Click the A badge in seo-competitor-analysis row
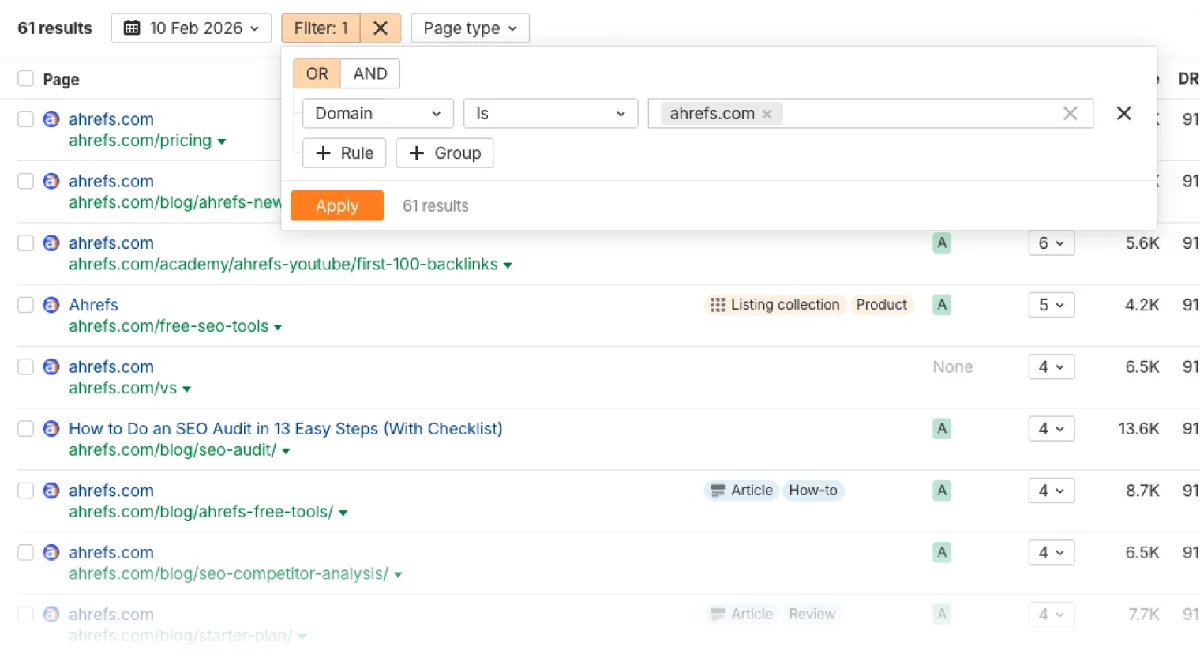This screenshot has width=1200, height=654. tap(941, 553)
